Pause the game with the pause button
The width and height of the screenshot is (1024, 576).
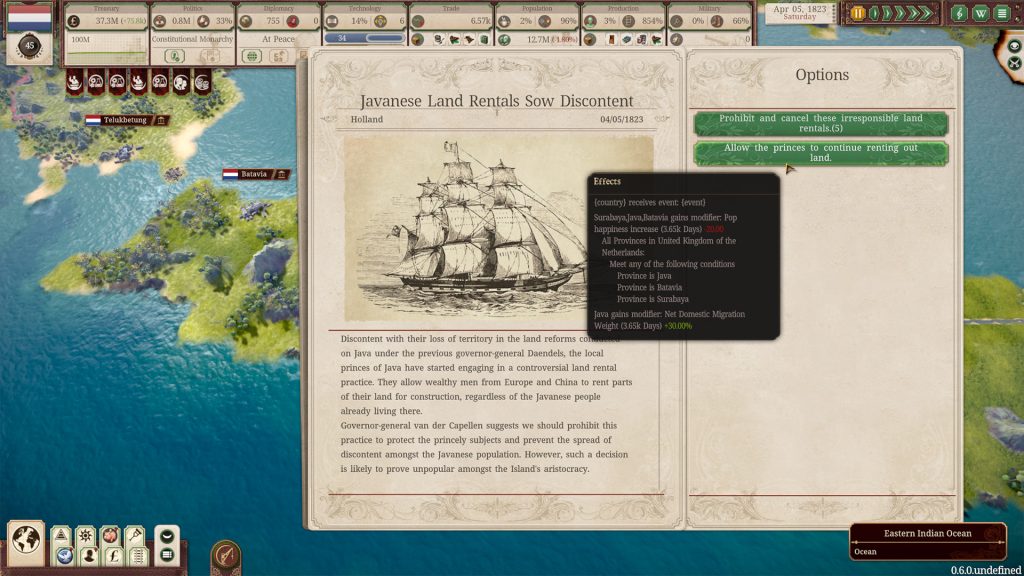[x=858, y=13]
